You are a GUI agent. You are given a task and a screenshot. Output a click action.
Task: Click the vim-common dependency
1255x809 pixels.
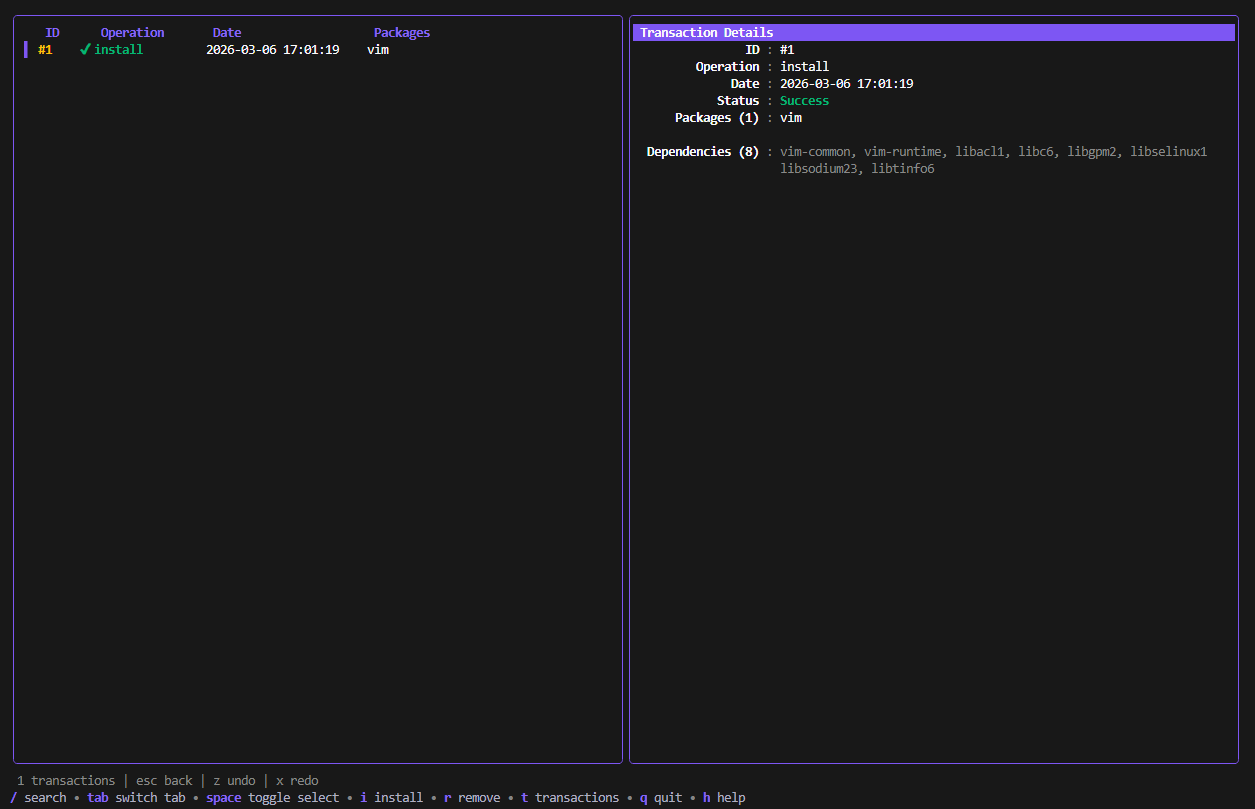pos(815,152)
